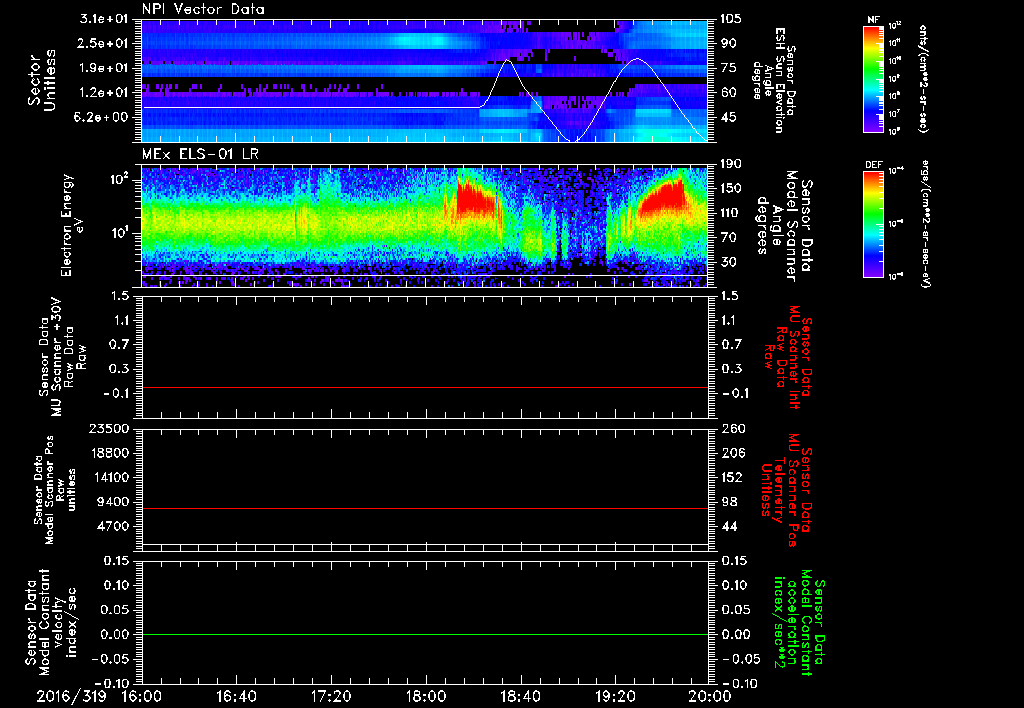The height and width of the screenshot is (708, 1024).
Task: Click the DEF color scale bar
Action: (x=874, y=224)
